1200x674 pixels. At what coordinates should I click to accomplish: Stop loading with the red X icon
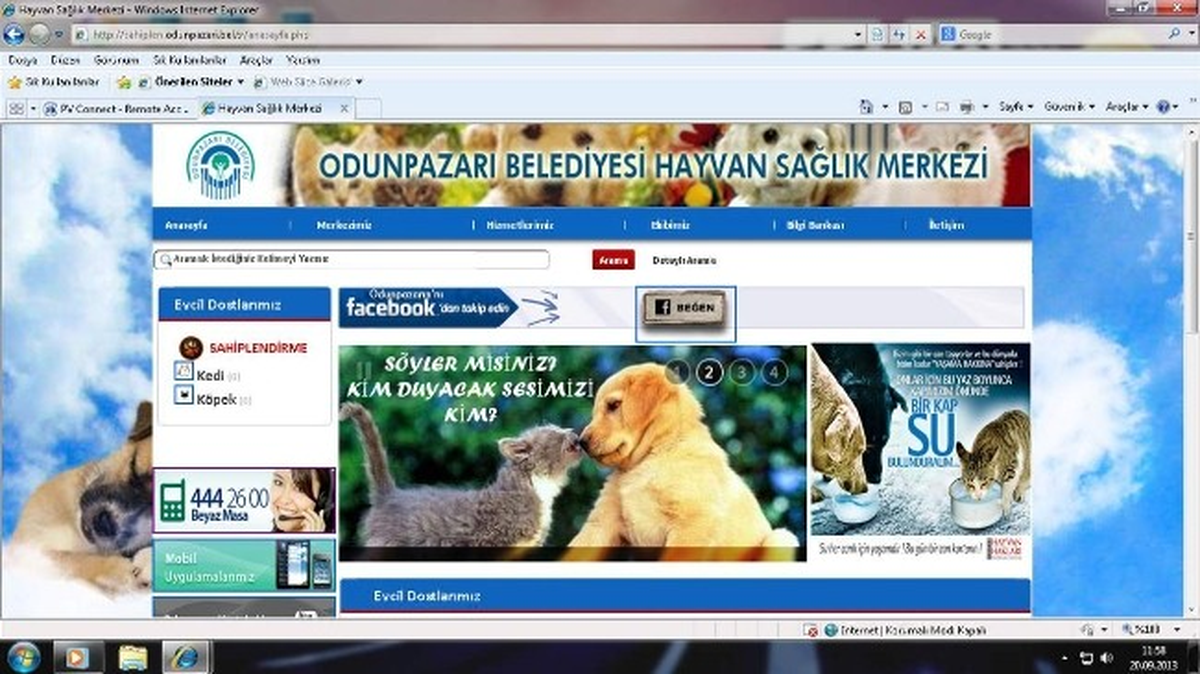pos(920,34)
